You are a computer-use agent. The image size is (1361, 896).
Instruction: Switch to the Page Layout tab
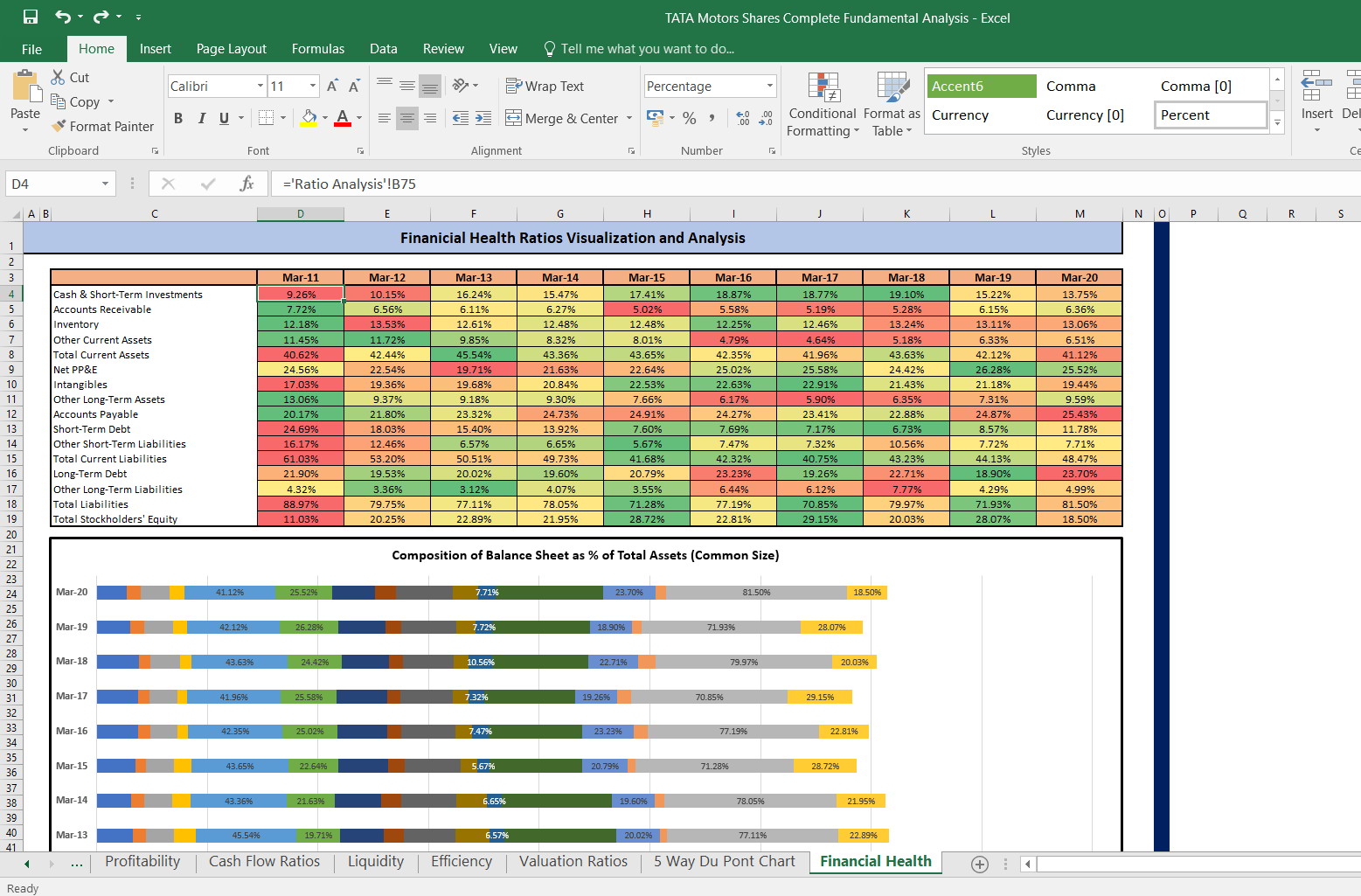232,49
